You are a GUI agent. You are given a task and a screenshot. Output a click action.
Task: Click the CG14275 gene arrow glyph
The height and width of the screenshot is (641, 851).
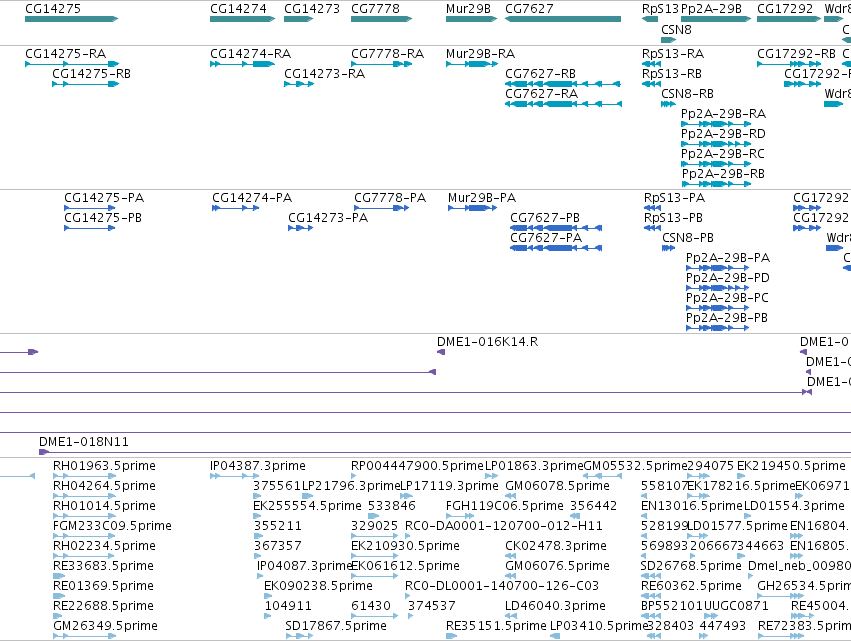point(72,19)
